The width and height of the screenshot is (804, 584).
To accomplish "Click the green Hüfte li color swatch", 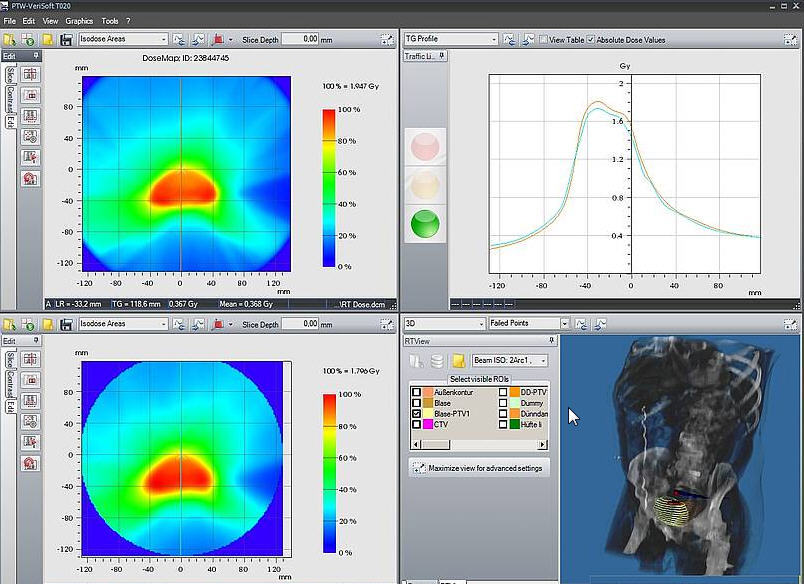I will [x=515, y=425].
